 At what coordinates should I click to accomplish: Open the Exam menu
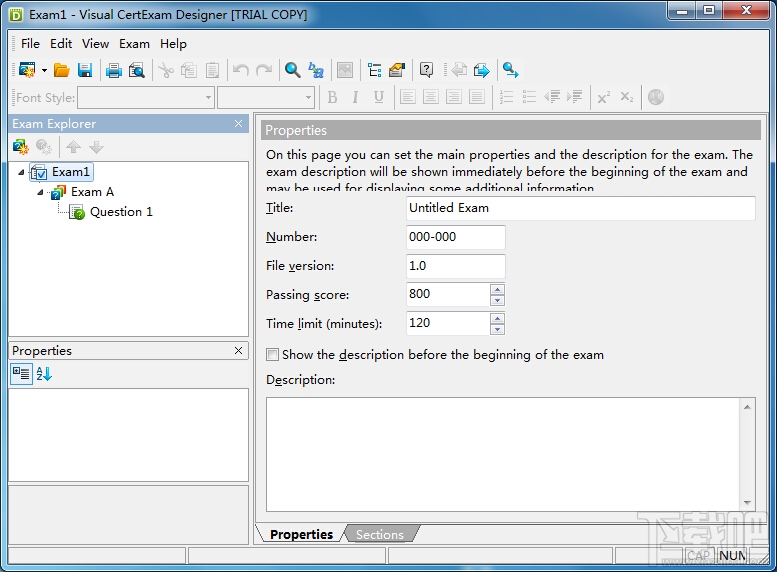click(134, 44)
